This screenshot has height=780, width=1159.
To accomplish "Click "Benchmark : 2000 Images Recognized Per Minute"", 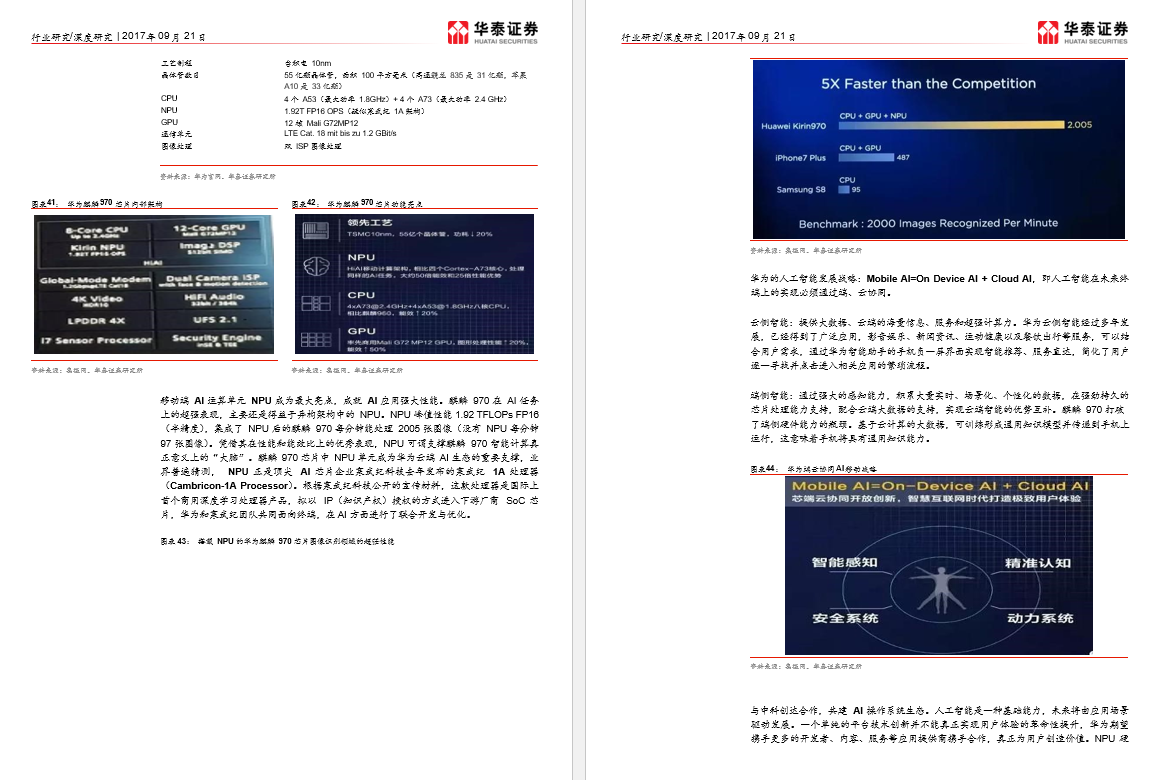I will point(928,223).
